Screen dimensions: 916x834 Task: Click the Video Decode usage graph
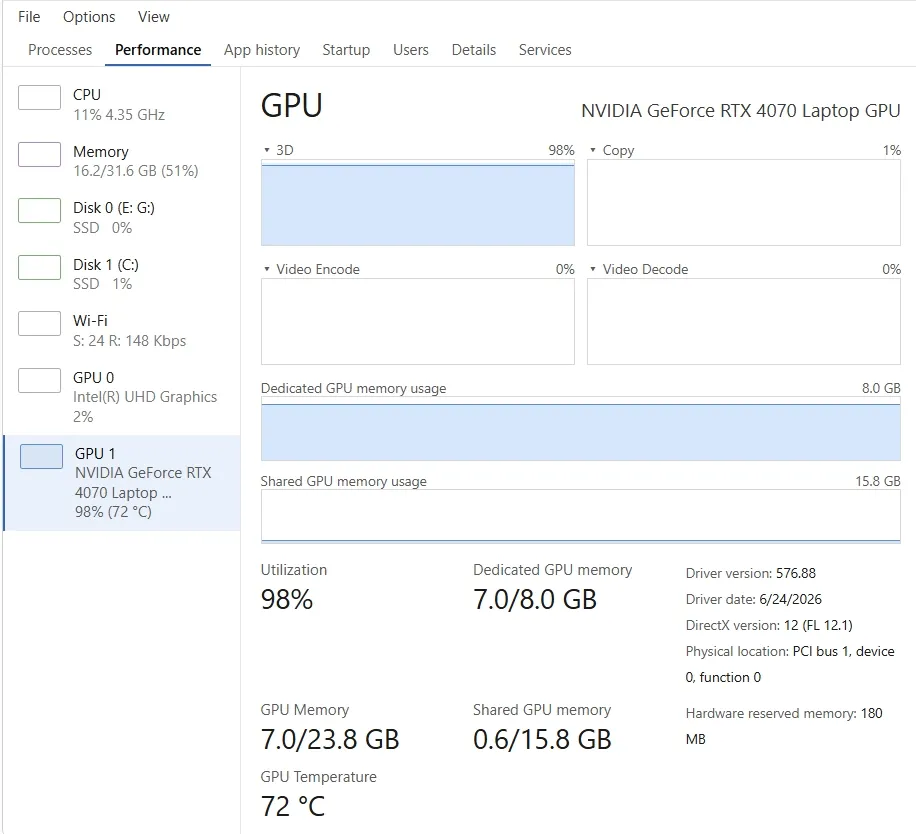[744, 322]
